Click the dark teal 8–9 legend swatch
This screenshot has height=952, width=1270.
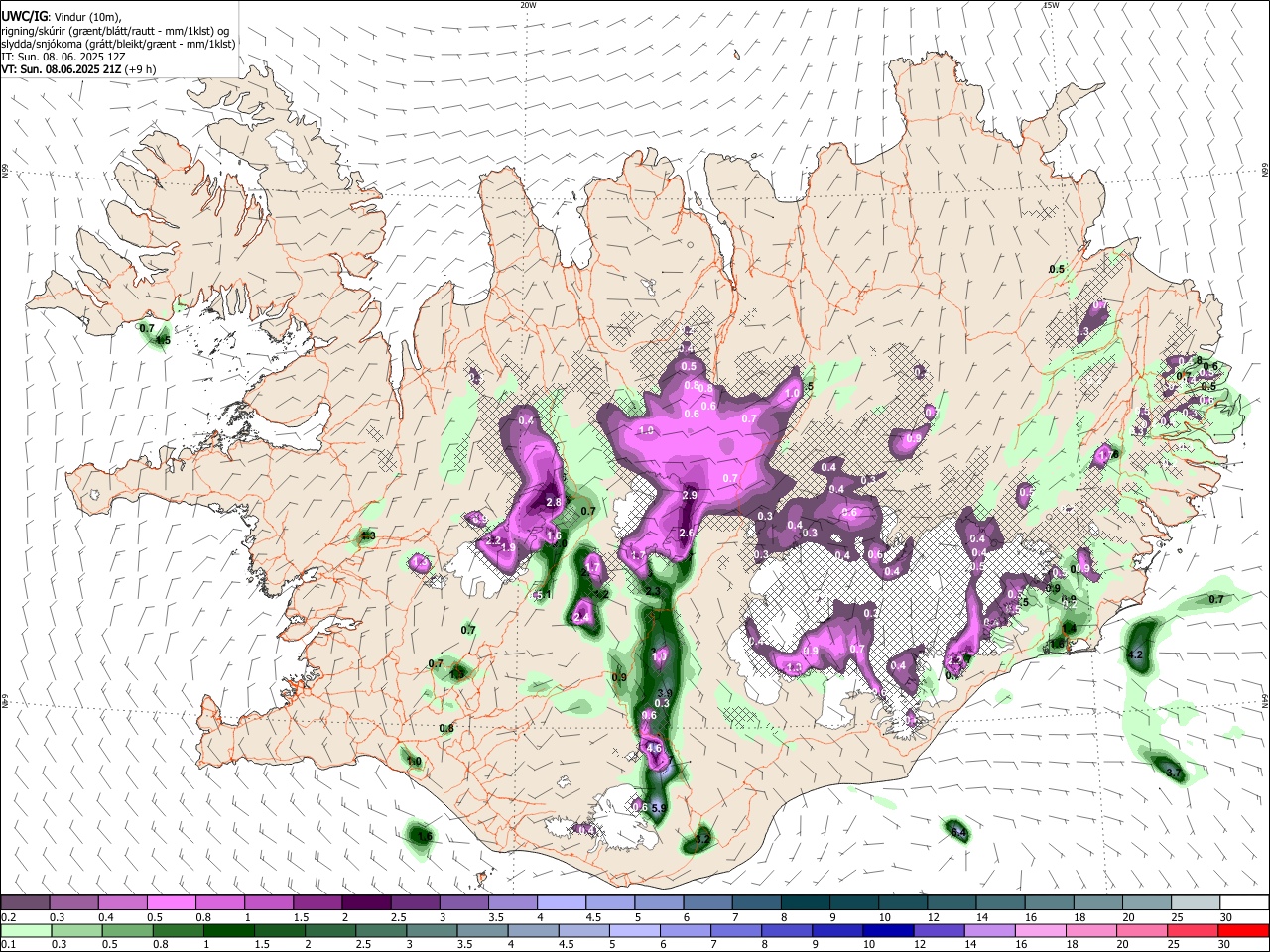pyautogui.click(x=805, y=902)
